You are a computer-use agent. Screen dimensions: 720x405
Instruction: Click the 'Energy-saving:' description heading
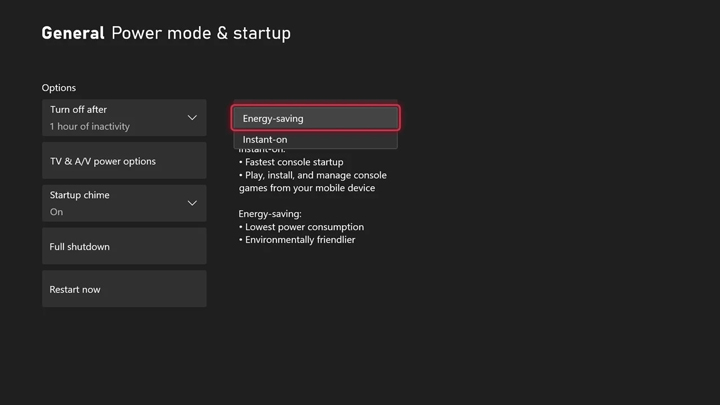[x=270, y=214]
